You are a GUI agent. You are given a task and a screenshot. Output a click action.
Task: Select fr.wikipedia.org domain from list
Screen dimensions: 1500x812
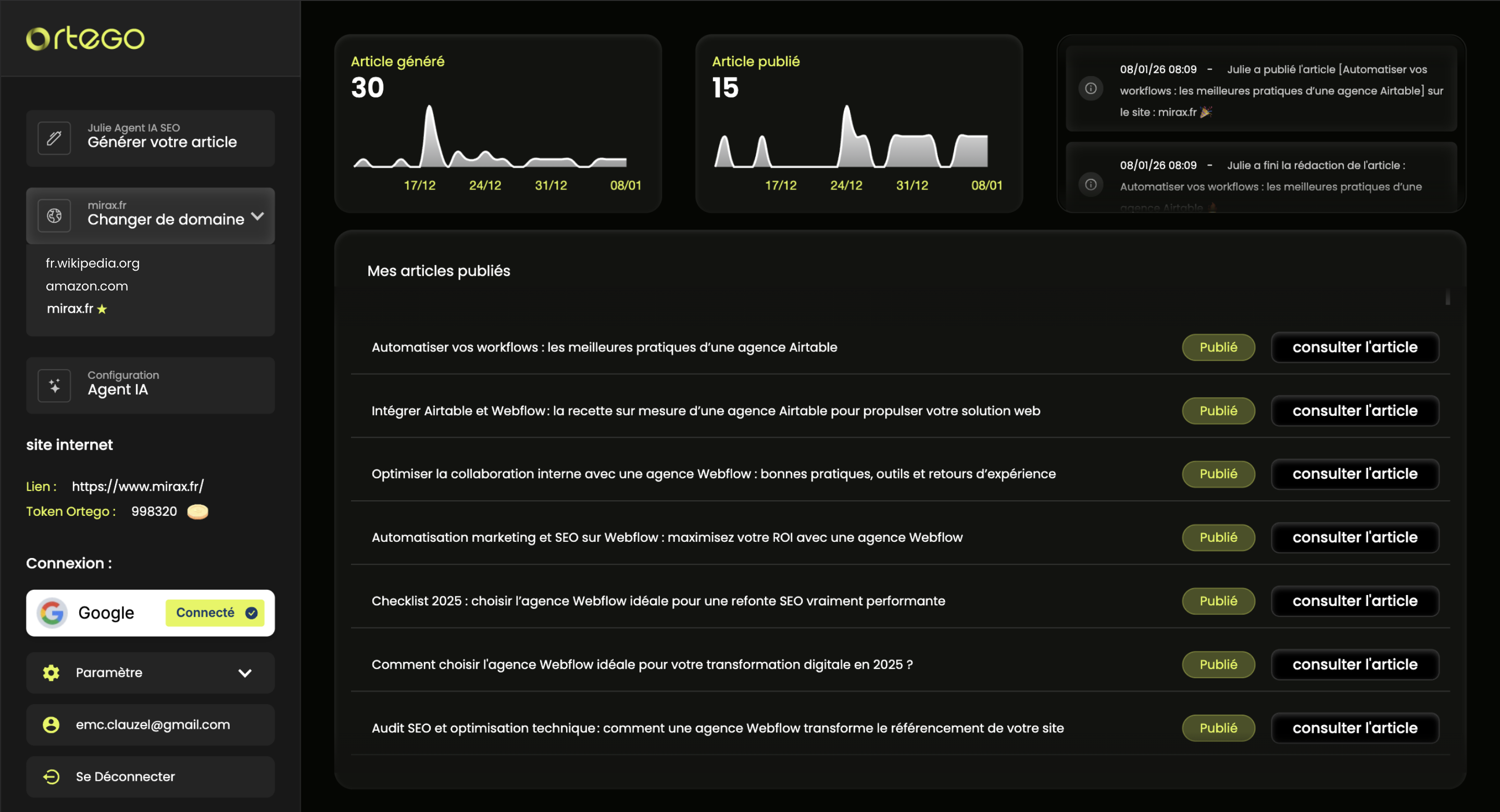click(93, 263)
